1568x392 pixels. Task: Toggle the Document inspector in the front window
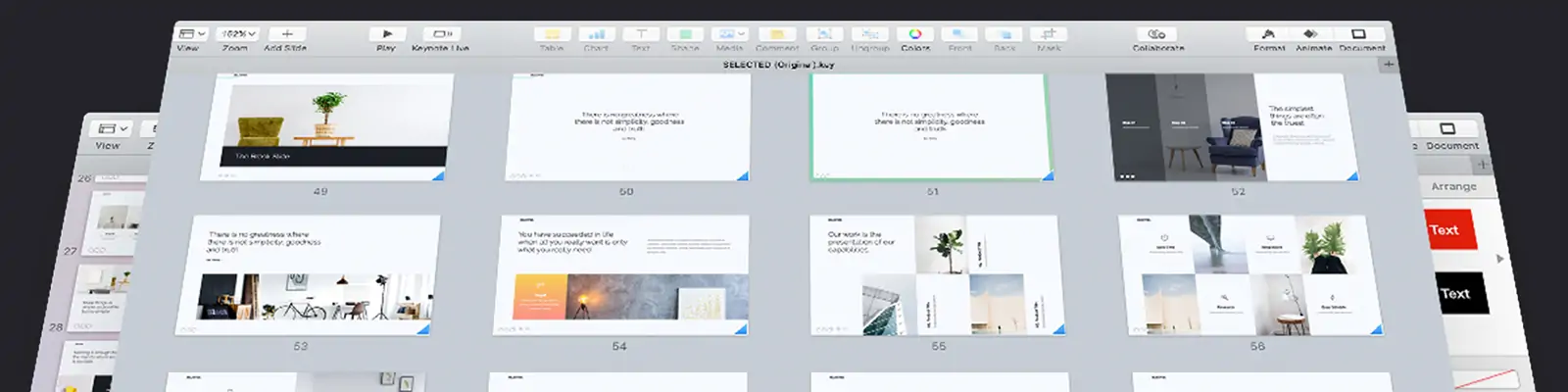point(1360,34)
